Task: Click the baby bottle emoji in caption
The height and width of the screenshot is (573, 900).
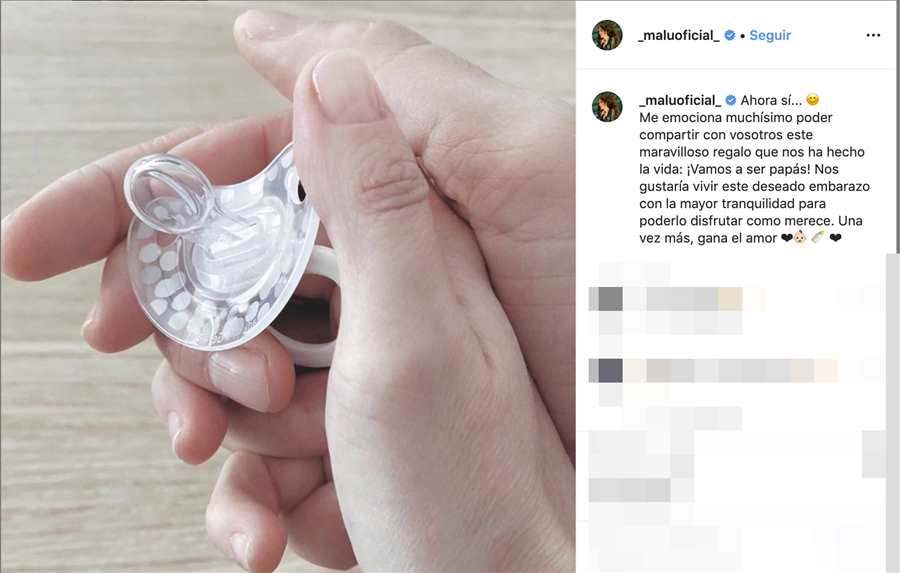Action: tap(818, 237)
